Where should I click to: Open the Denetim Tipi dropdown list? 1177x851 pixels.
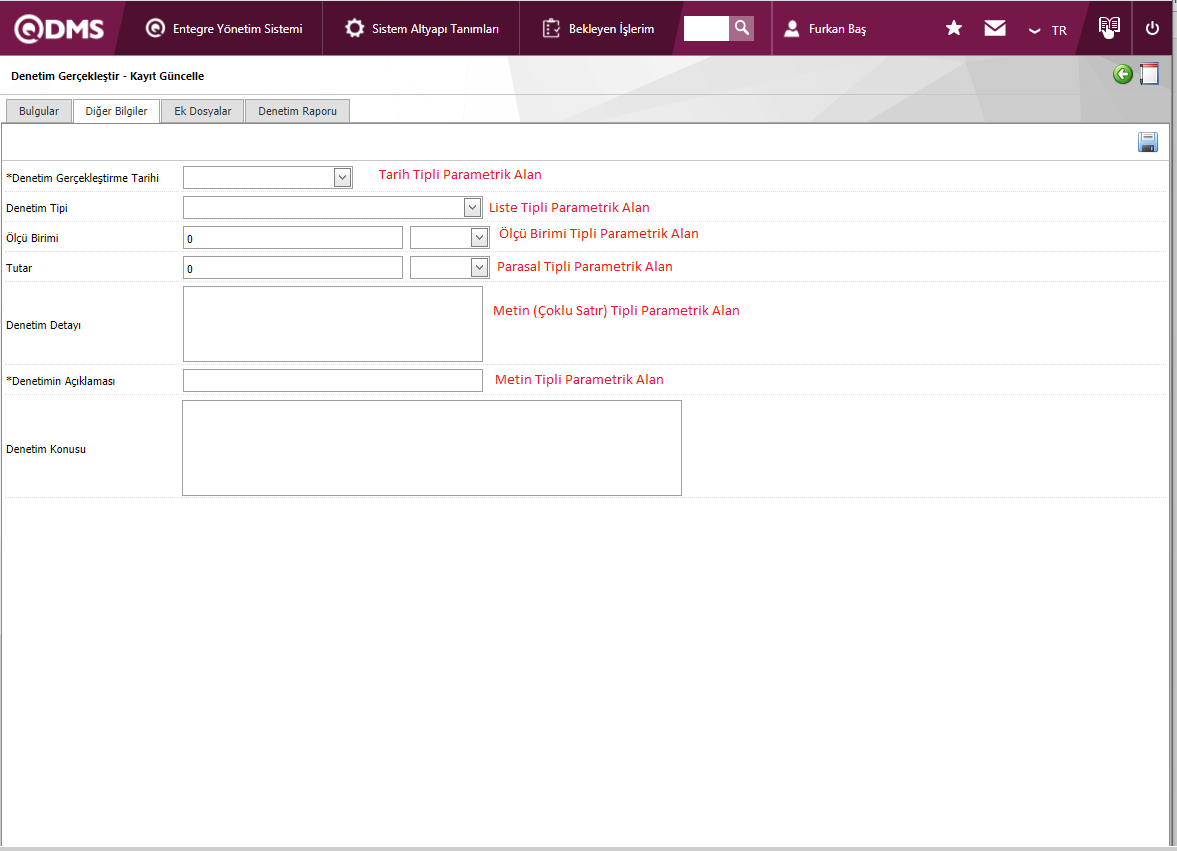point(473,207)
